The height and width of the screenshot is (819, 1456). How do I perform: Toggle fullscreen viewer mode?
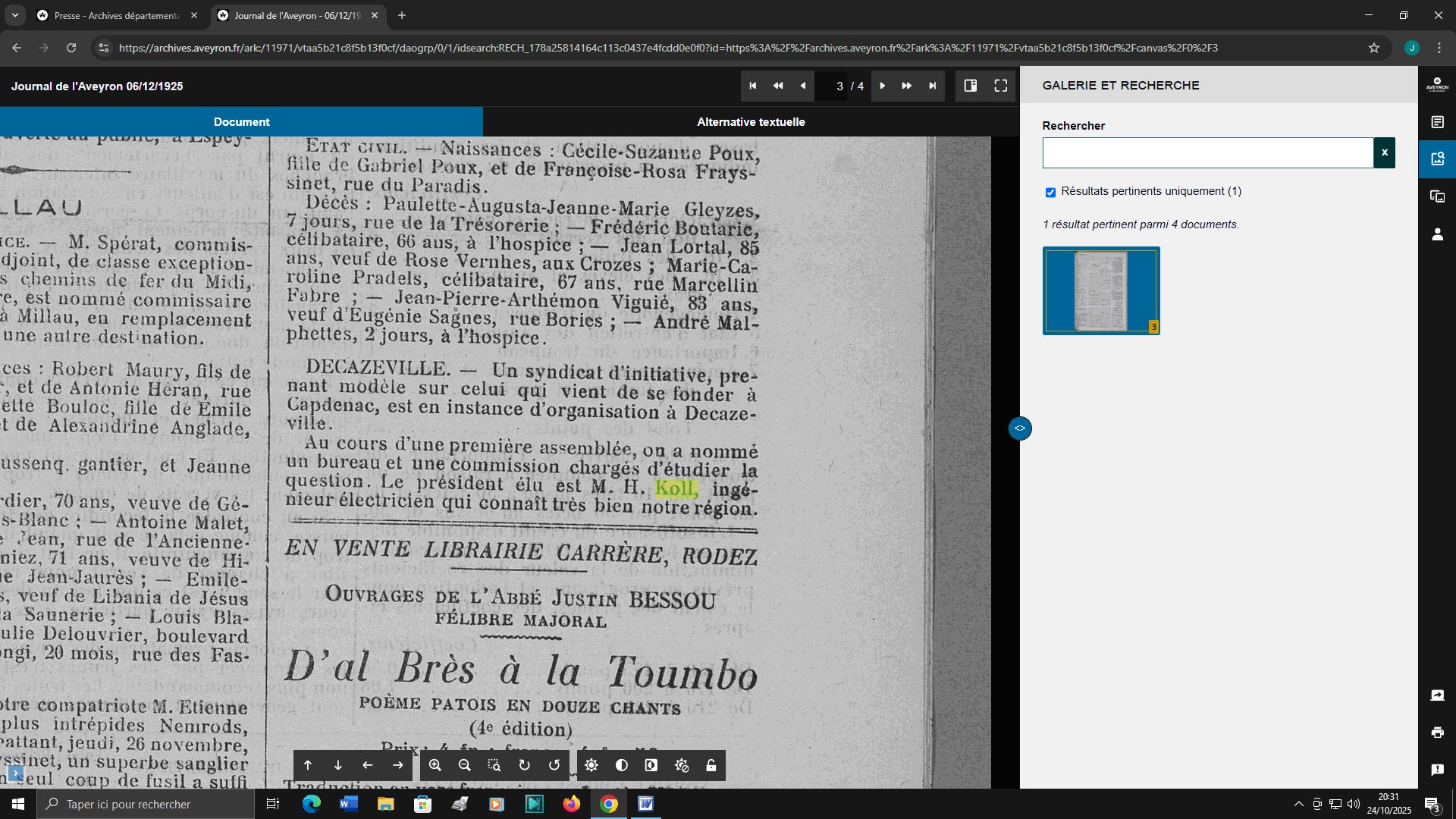pyautogui.click(x=1001, y=86)
